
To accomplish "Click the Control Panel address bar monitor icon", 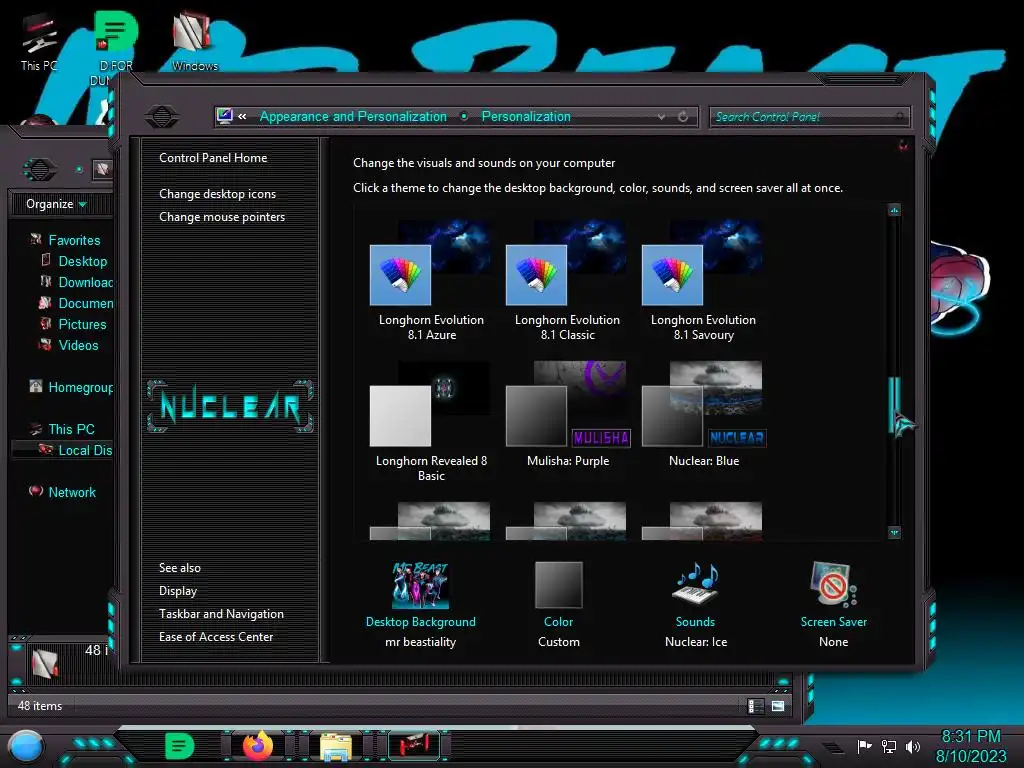I will [x=224, y=116].
